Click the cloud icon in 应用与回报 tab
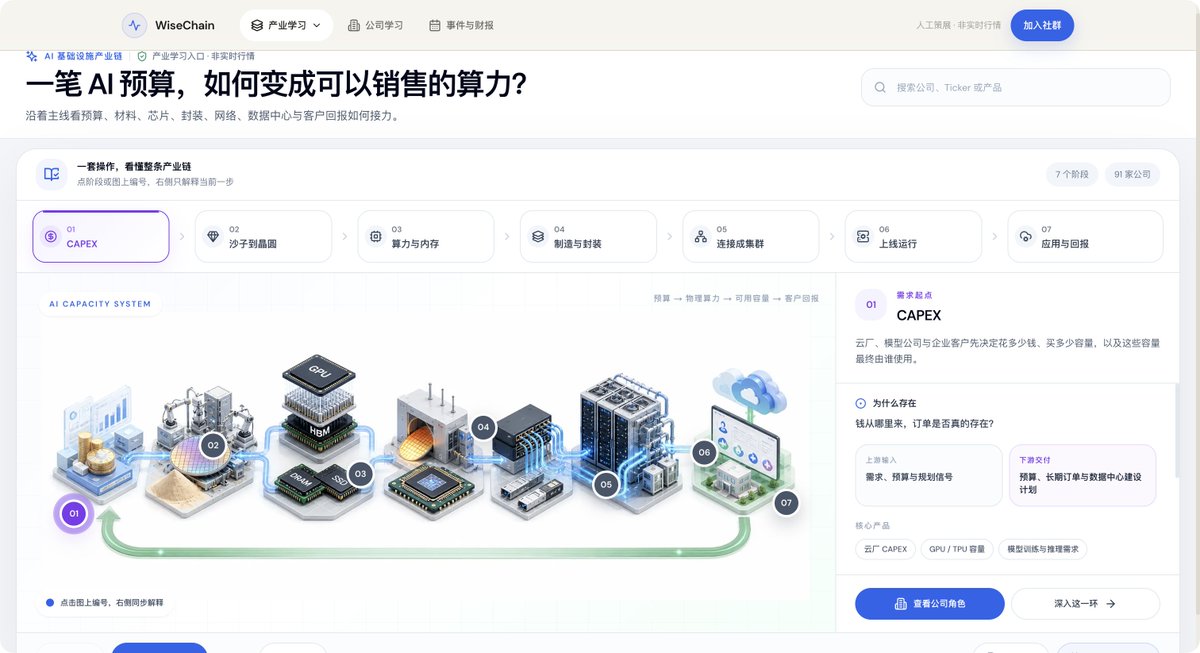This screenshot has height=653, width=1200. pyautogui.click(x=1025, y=237)
